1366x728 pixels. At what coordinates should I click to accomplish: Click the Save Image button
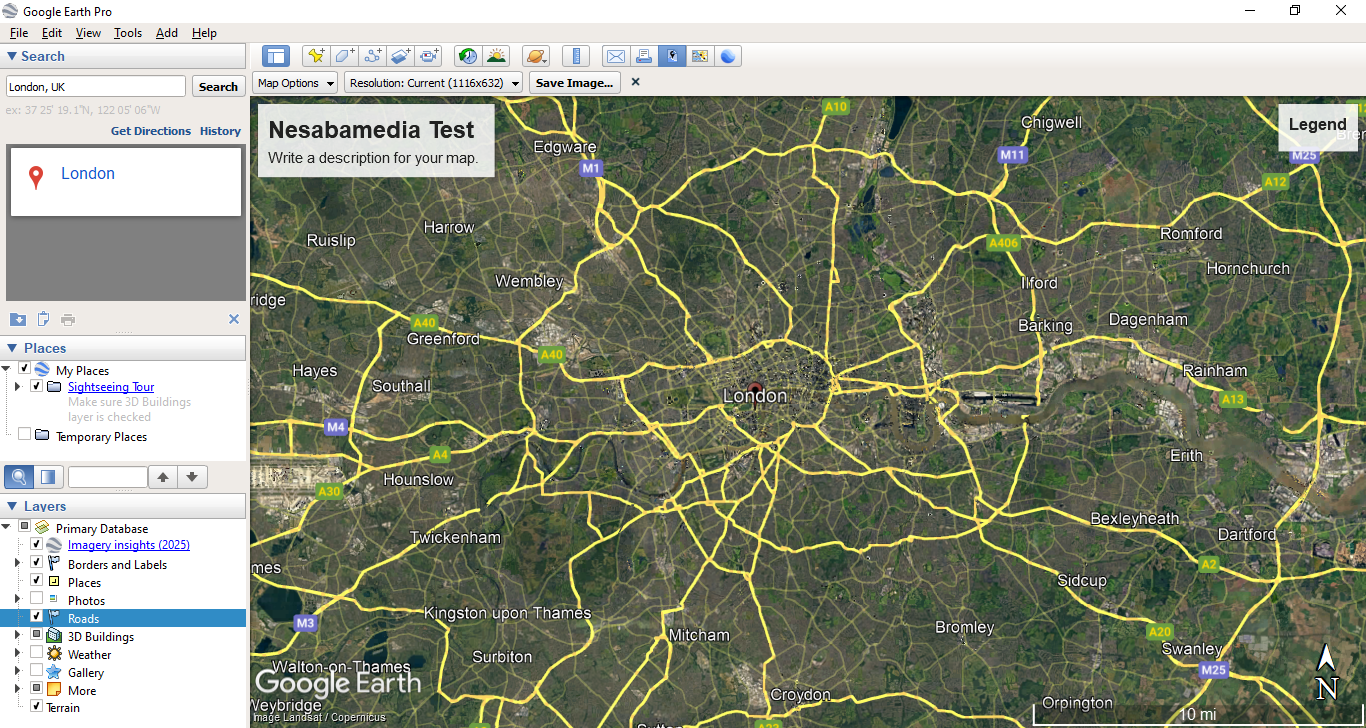pos(574,83)
